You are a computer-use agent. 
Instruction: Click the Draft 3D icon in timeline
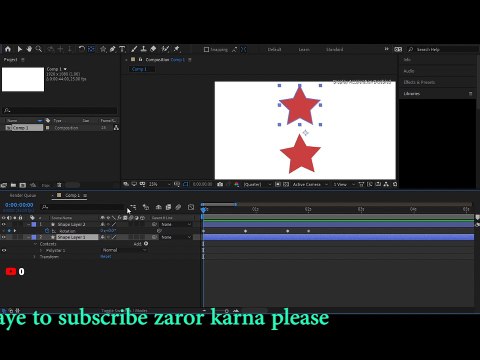146,207
